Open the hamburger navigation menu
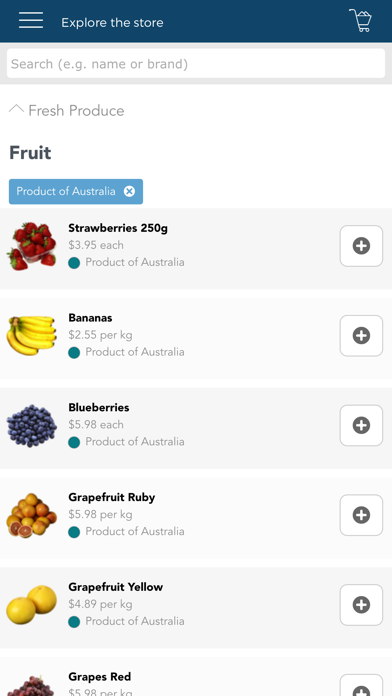 (31, 21)
